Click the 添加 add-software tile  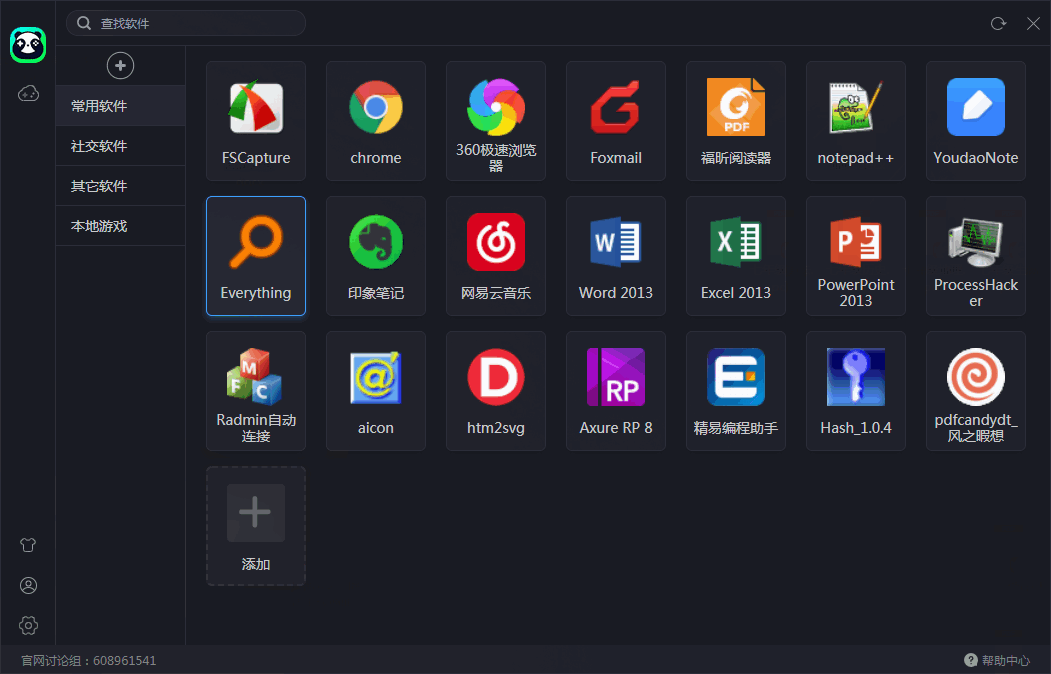pyautogui.click(x=255, y=526)
